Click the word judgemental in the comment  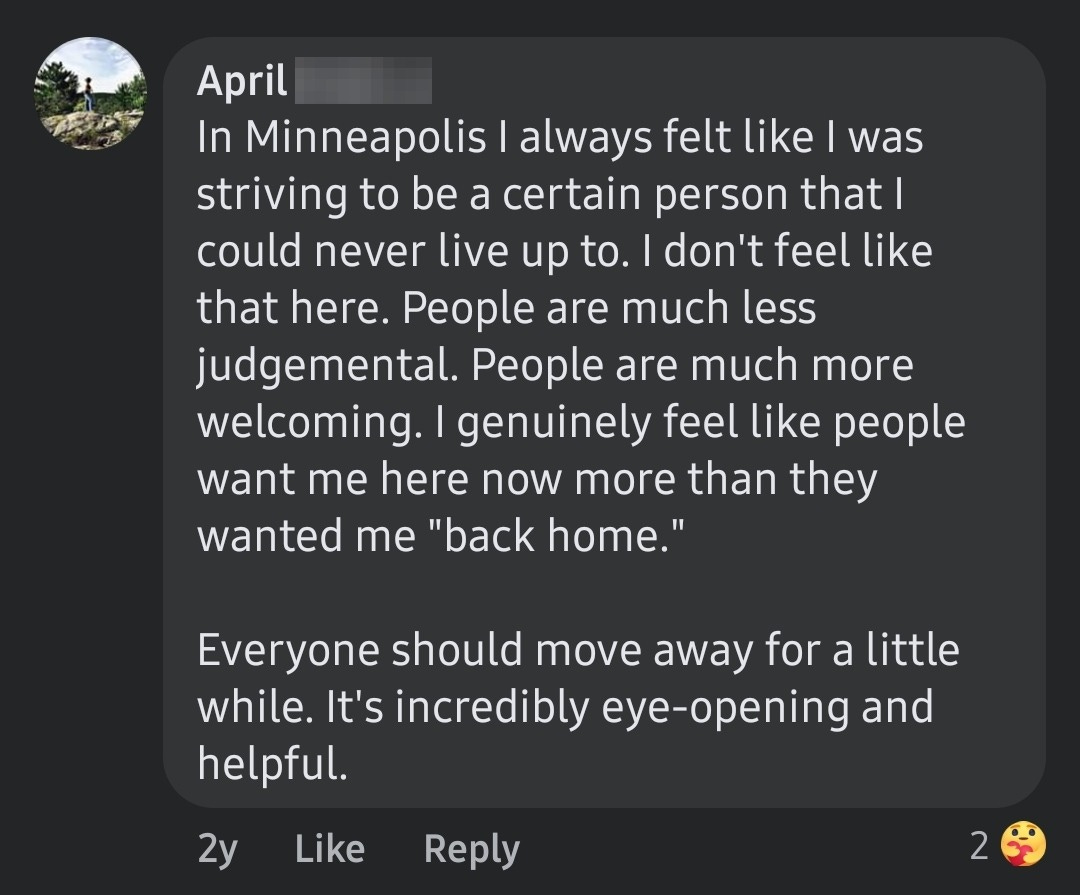(x=326, y=366)
